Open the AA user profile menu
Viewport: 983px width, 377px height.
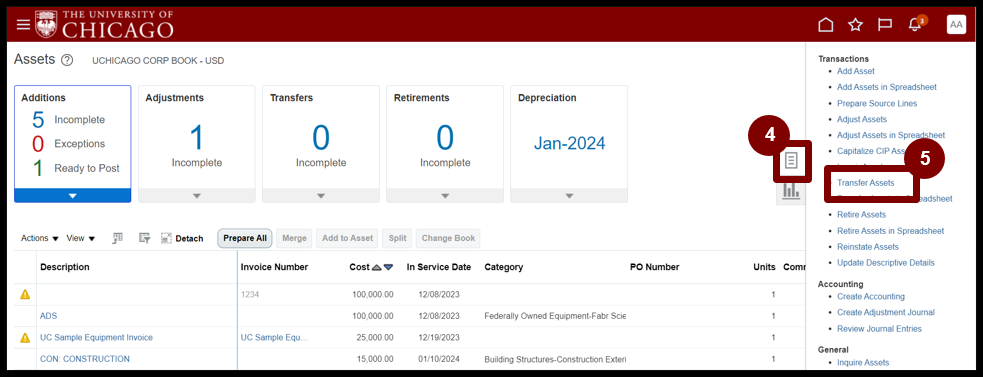[x=956, y=24]
